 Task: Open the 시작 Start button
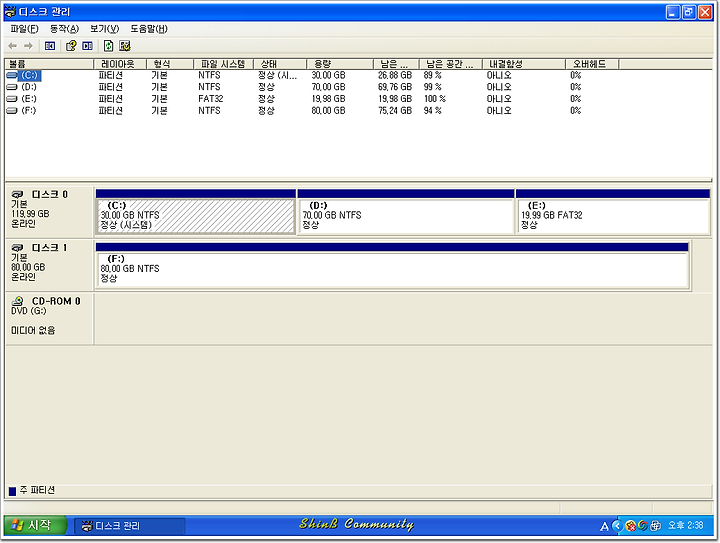(x=36, y=525)
